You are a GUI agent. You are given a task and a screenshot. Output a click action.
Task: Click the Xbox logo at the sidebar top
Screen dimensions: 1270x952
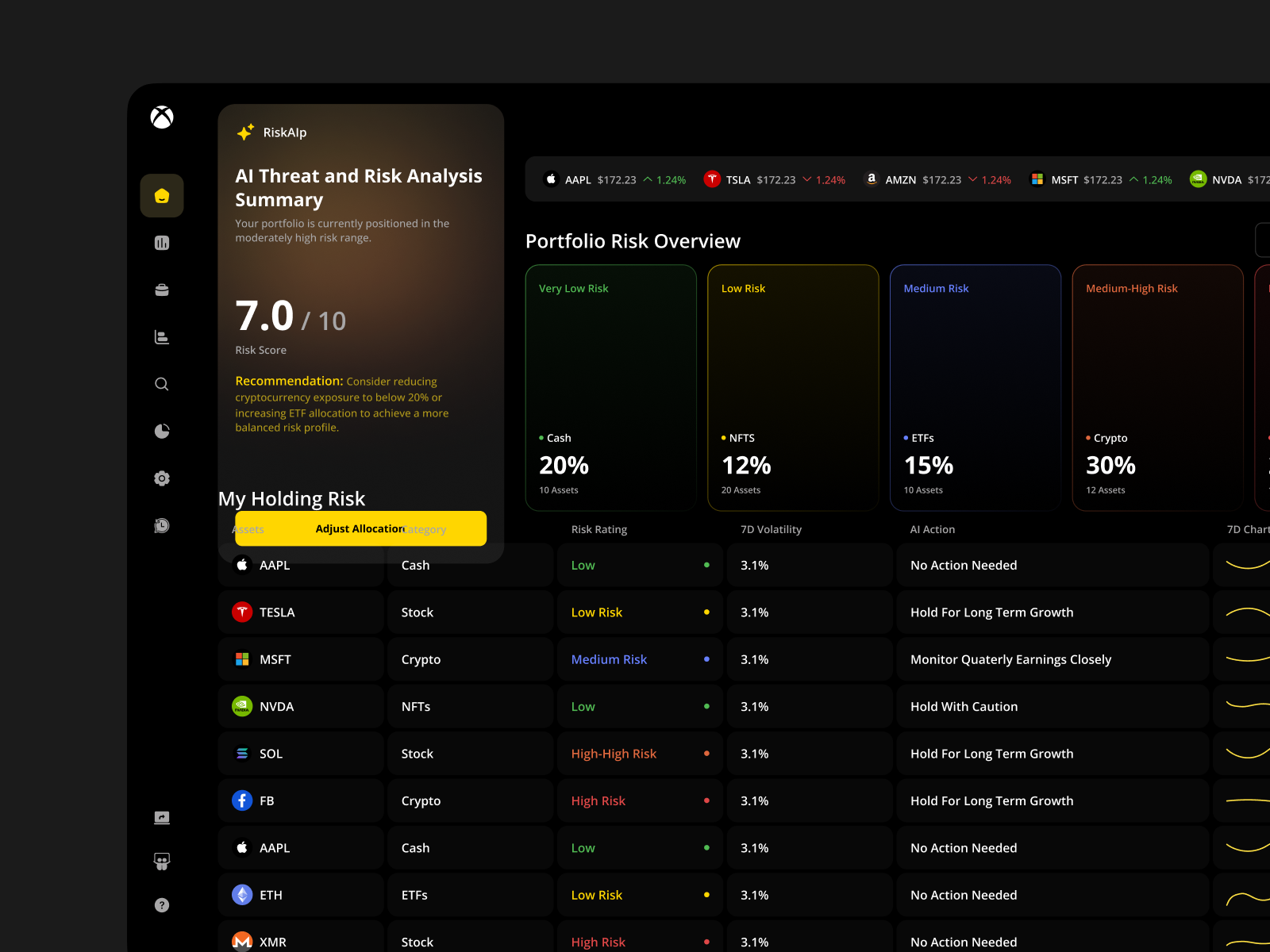[161, 117]
